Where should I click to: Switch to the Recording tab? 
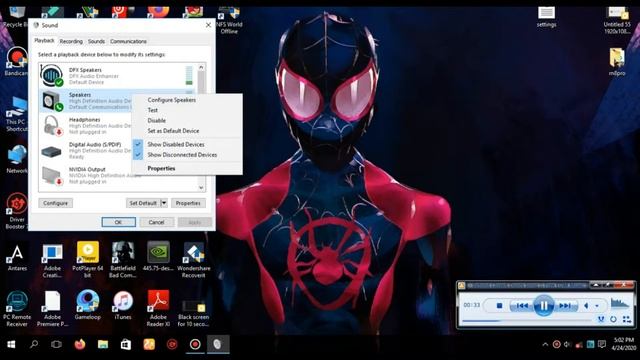pyautogui.click(x=71, y=41)
